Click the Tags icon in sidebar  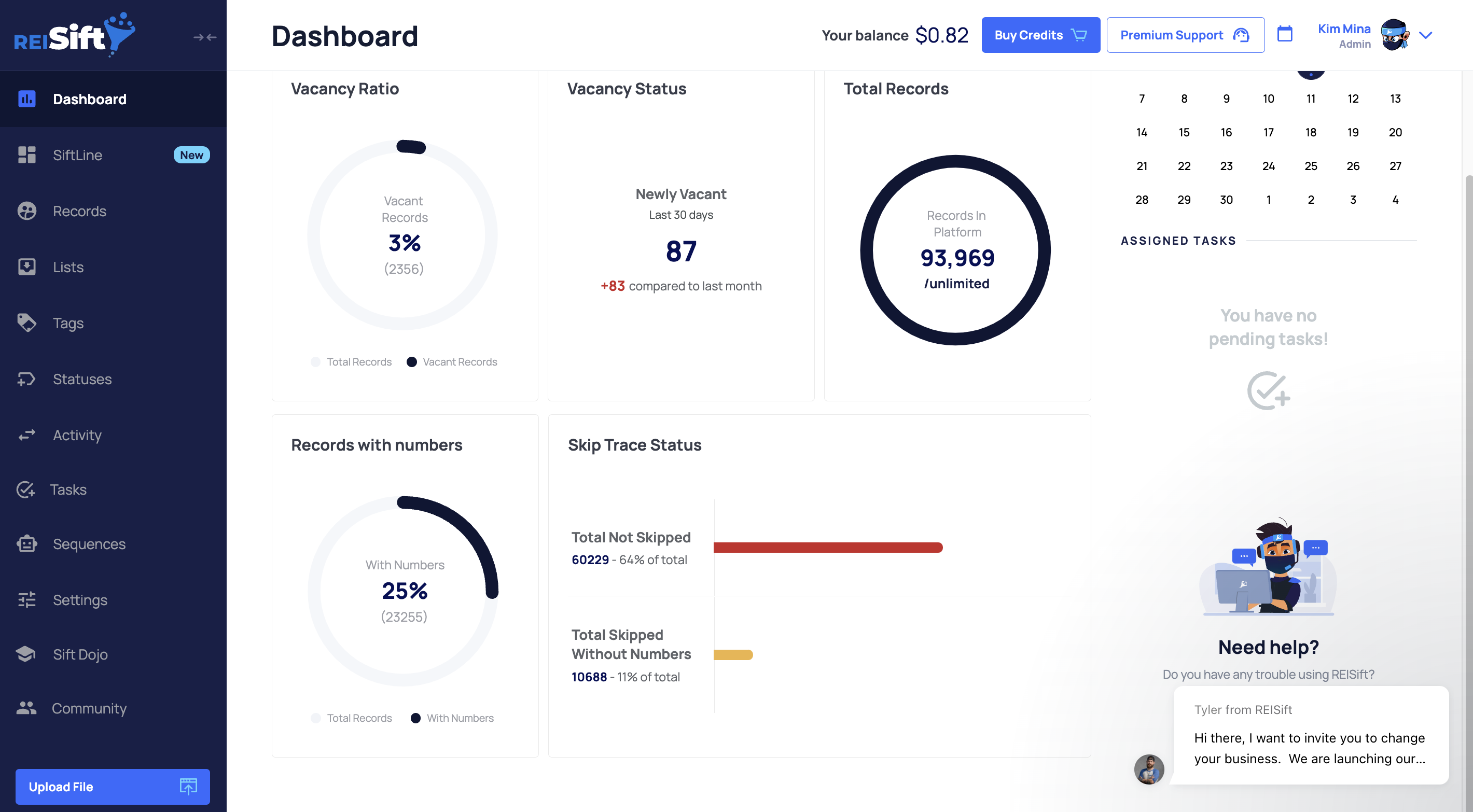tap(26, 323)
